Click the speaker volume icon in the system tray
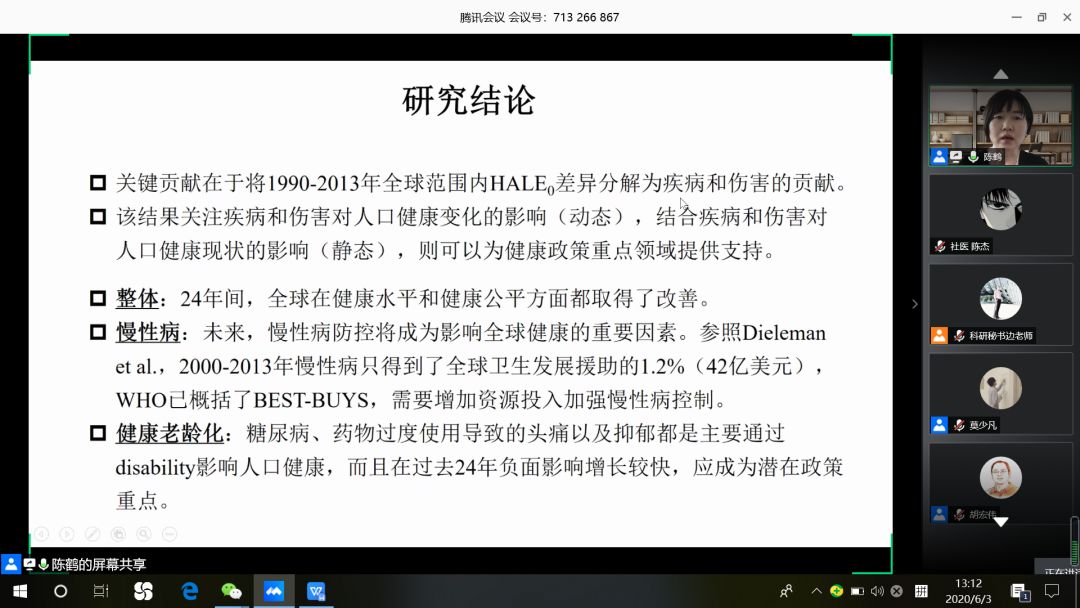The image size is (1080, 608). [877, 590]
